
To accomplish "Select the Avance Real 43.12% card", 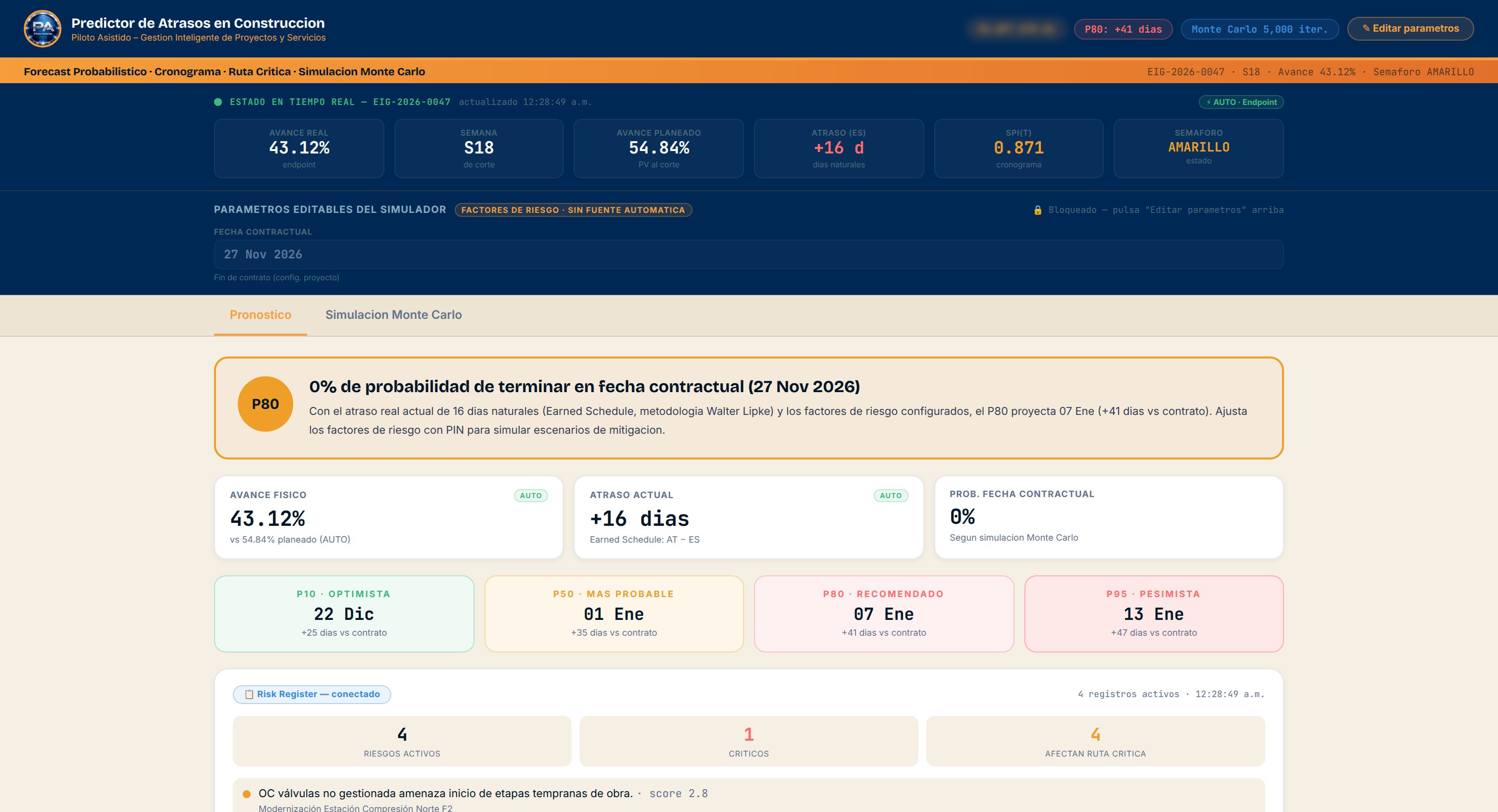I will click(x=299, y=149).
